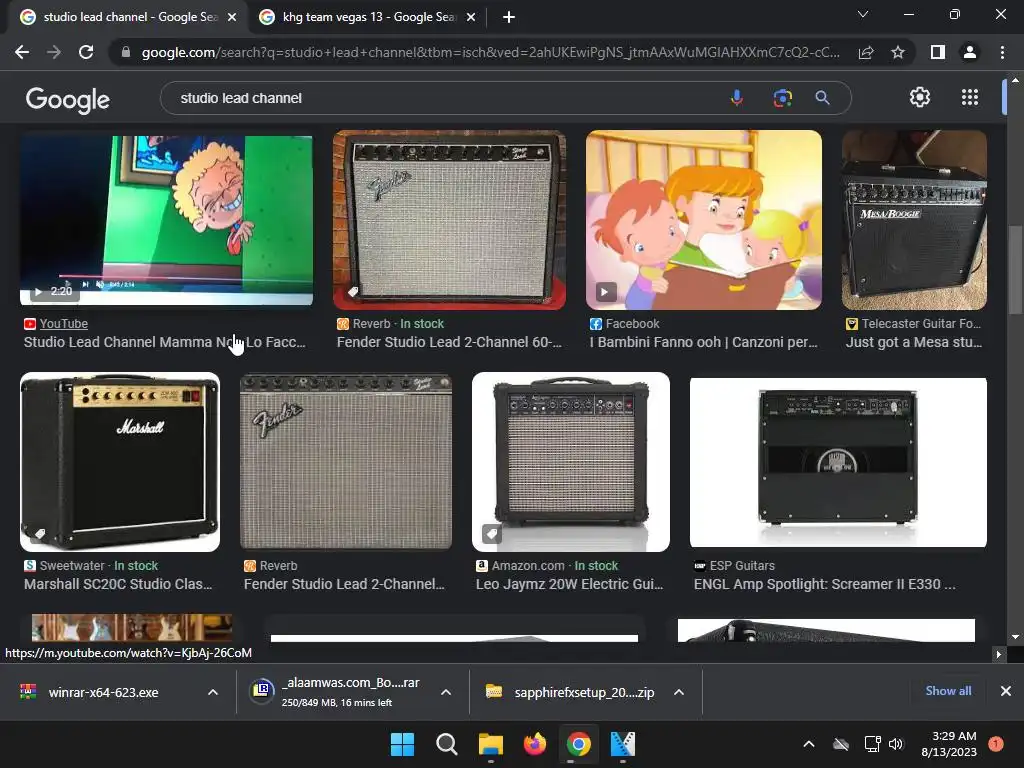Screen dimensions: 1024x768
Task: Show hidden system tray icons
Action: 808,744
